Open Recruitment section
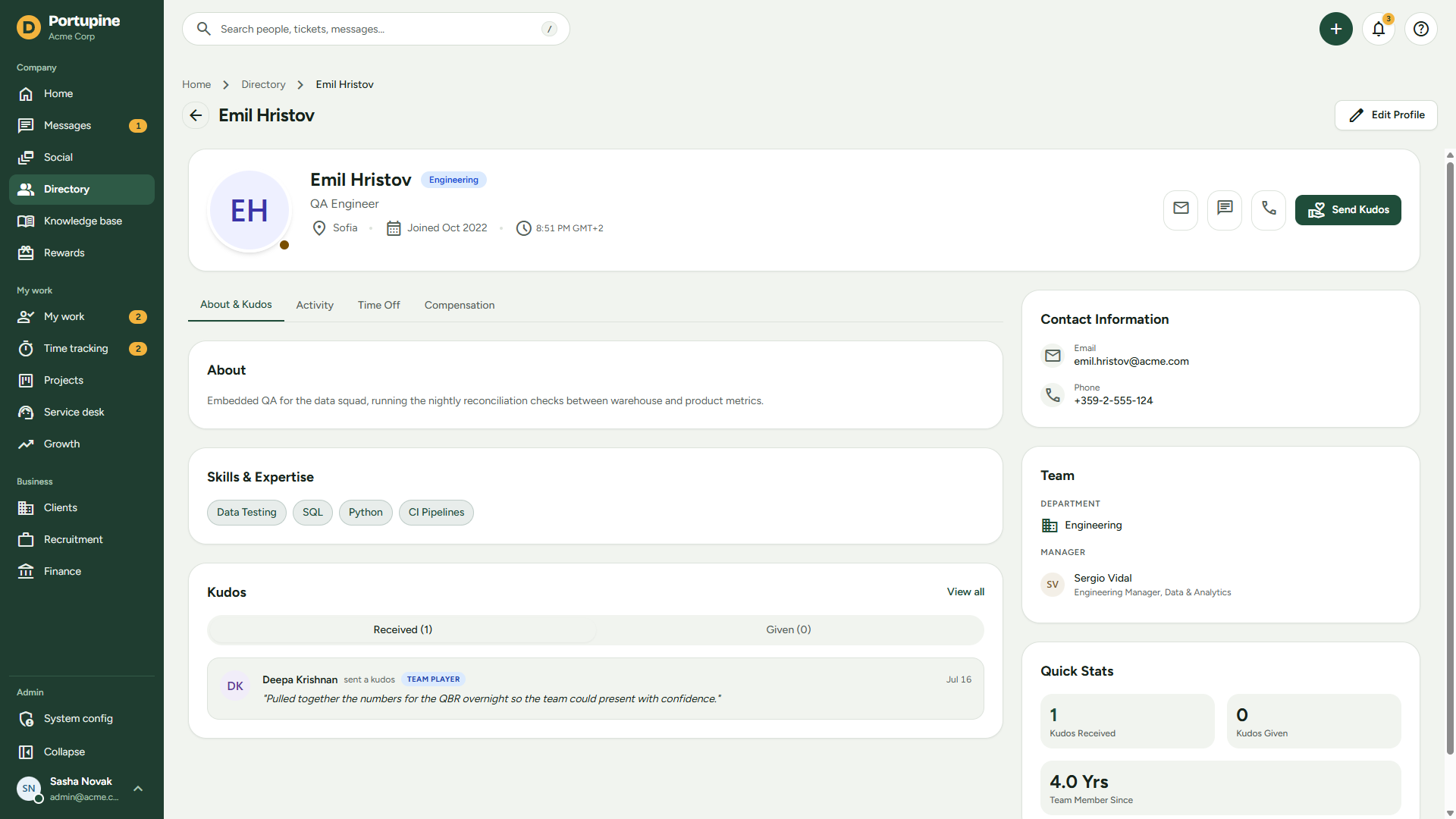The width and height of the screenshot is (1456, 819). pyautogui.click(x=82, y=540)
